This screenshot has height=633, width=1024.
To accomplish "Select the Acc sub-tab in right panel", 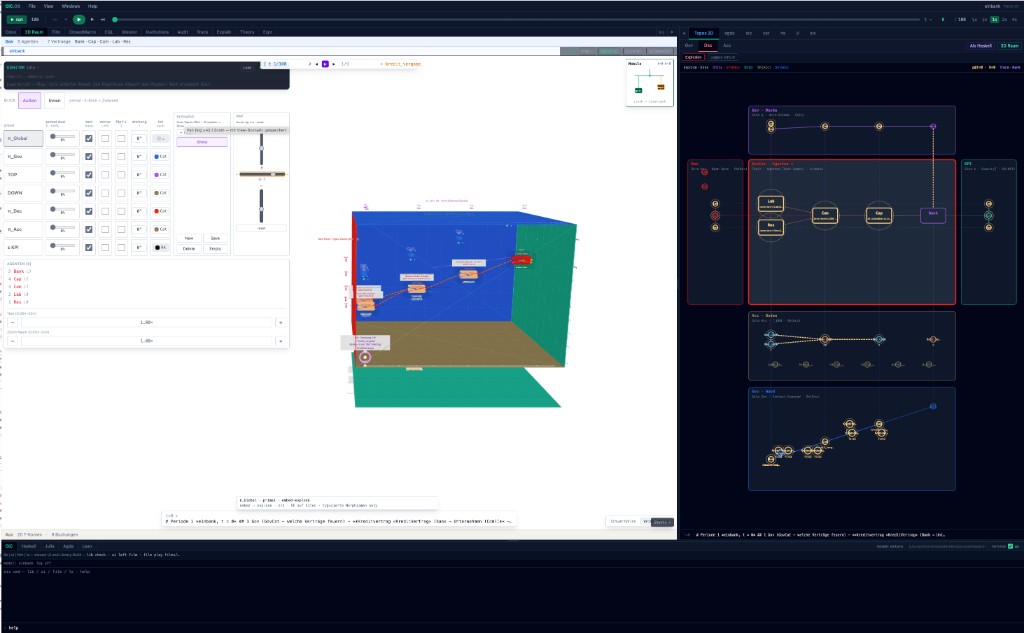I will click(x=727, y=45).
